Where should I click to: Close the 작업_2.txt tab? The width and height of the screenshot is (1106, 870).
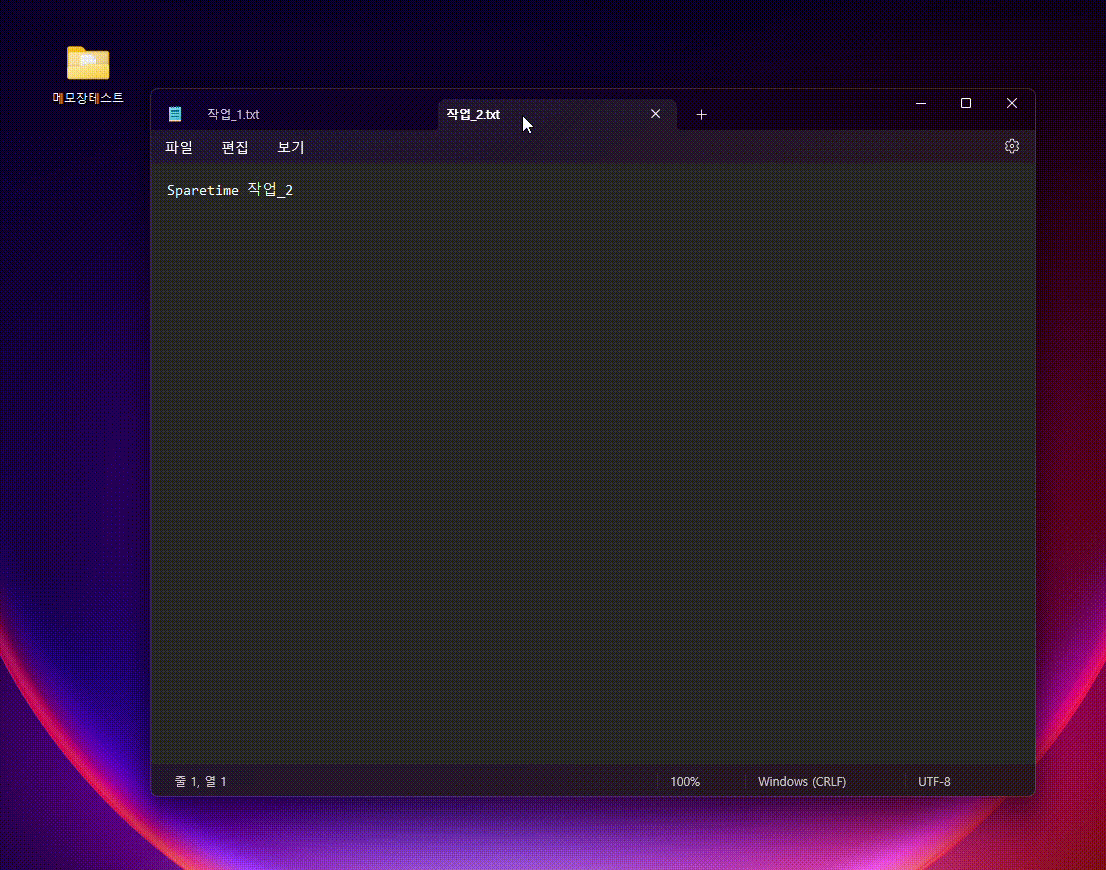655,114
